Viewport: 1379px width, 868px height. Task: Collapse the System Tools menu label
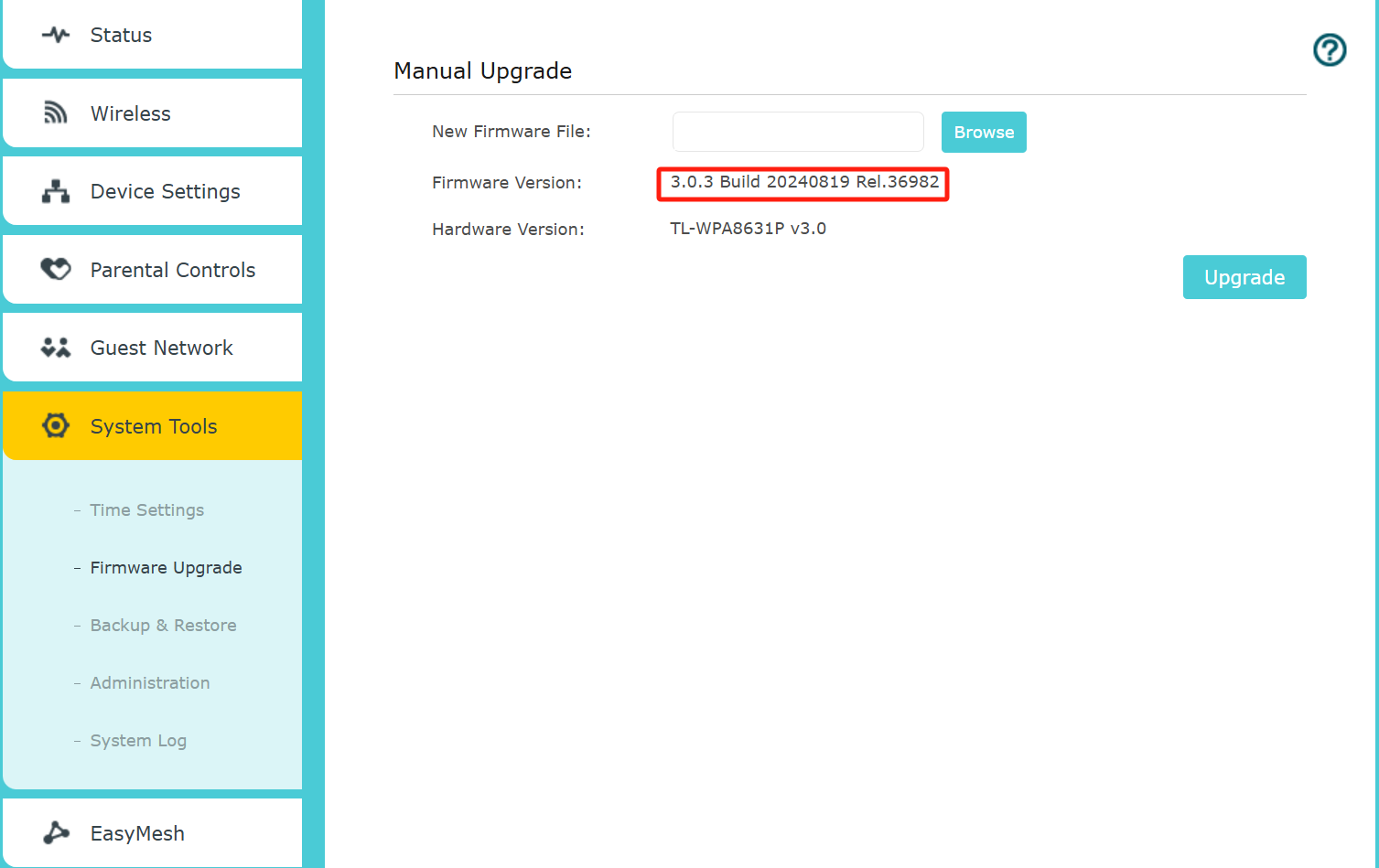pyautogui.click(x=154, y=427)
